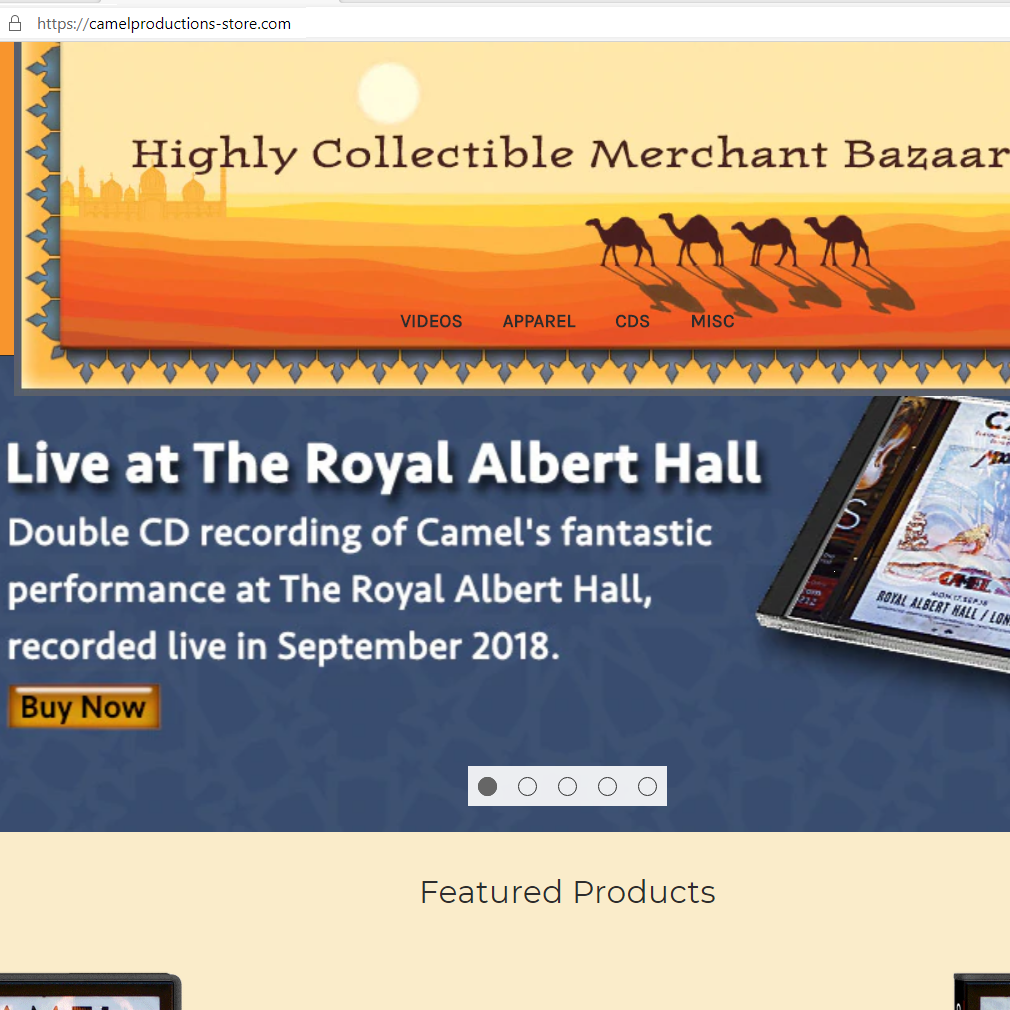Screen dimensions: 1010x1010
Task: Select the third carousel slide dot
Action: (567, 786)
